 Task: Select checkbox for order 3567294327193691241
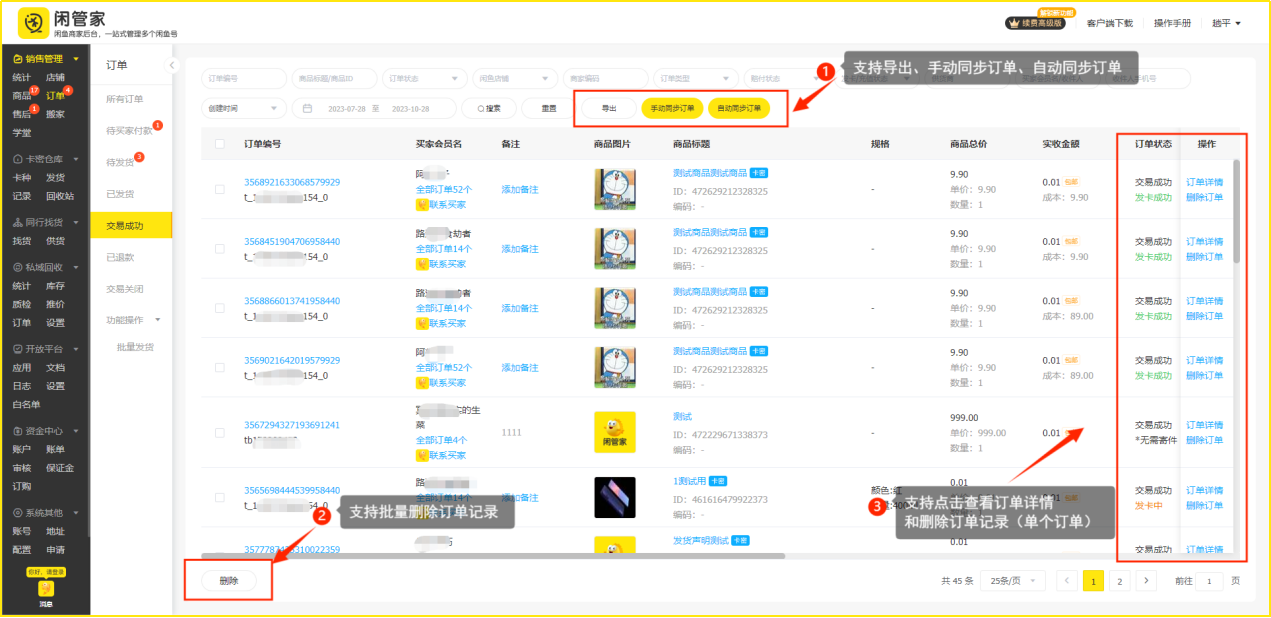[220, 432]
